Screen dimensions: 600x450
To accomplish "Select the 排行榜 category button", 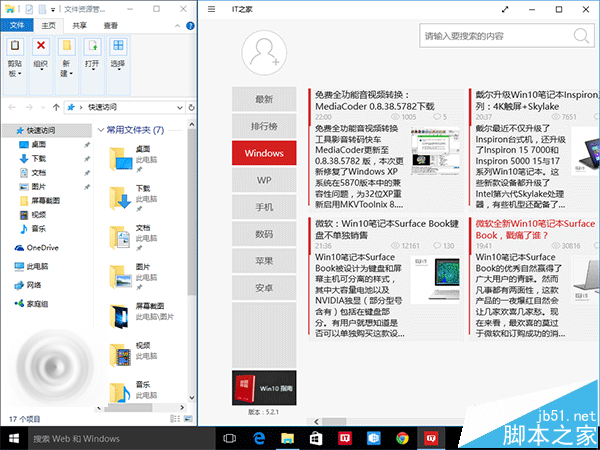I will 264,125.
